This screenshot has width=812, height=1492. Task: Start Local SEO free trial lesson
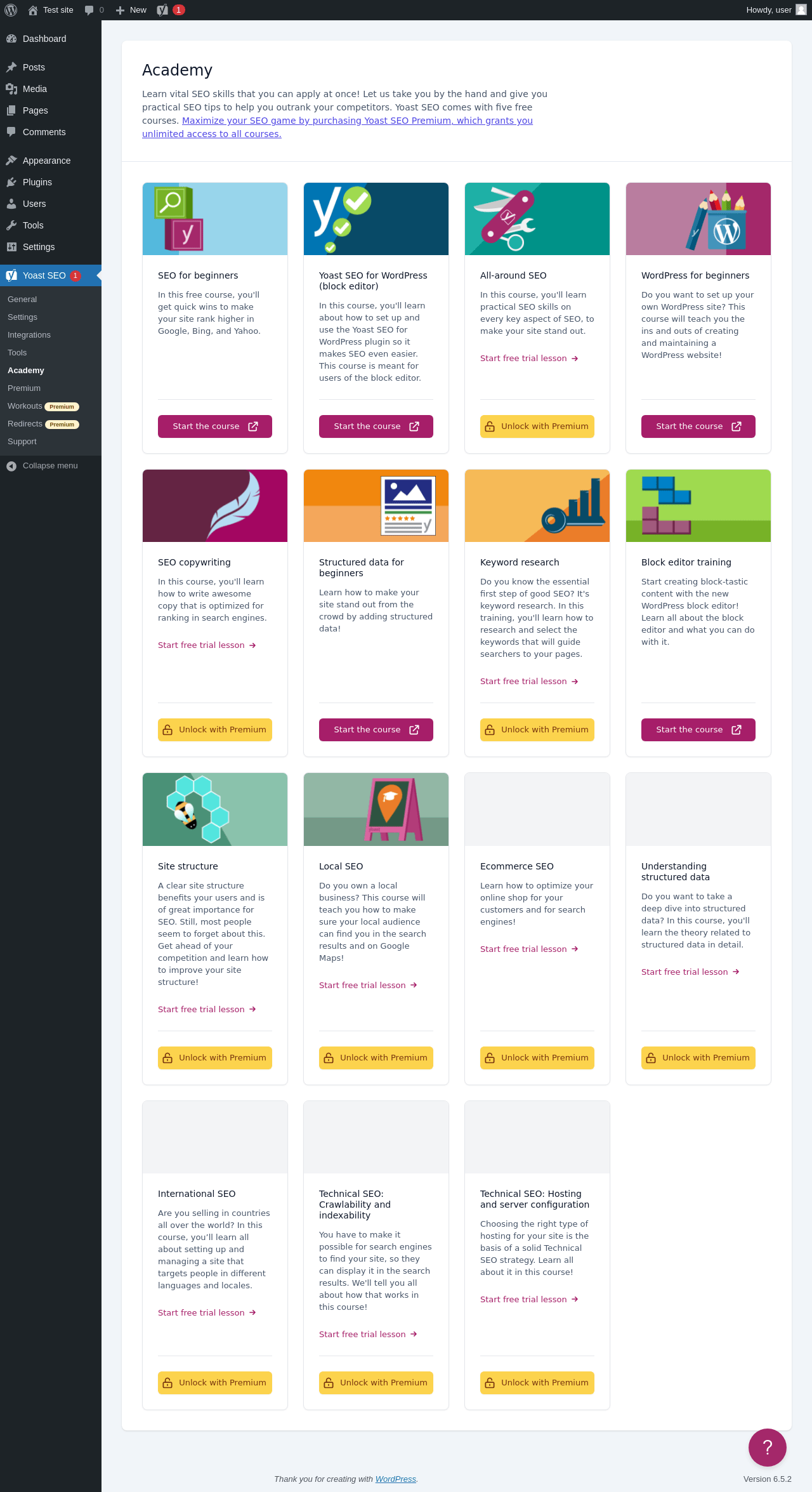tap(368, 986)
